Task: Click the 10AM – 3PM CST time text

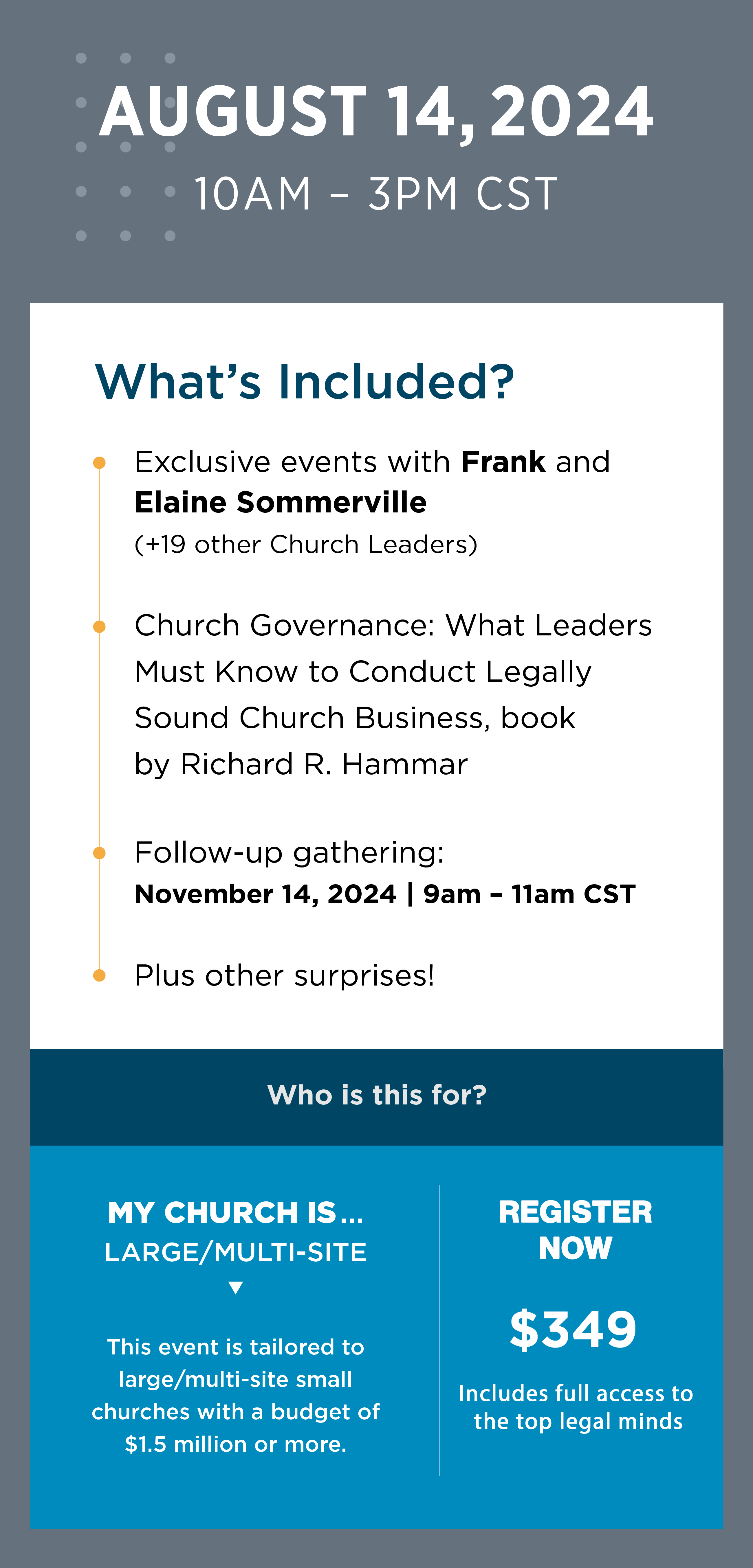Action: (376, 194)
